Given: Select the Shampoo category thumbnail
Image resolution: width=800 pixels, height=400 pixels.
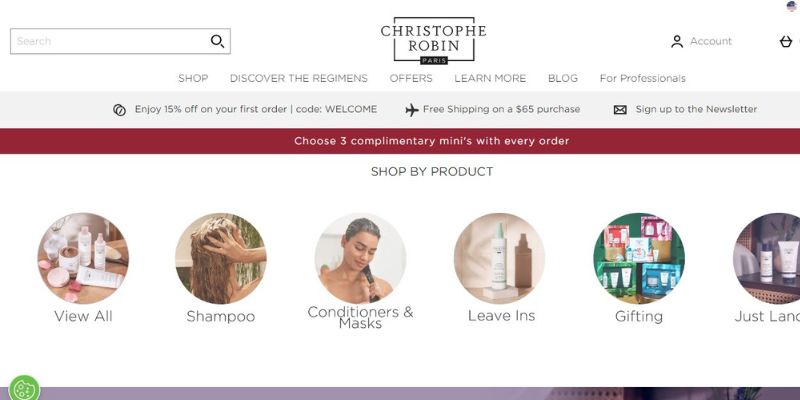Looking at the screenshot, I should coord(220,258).
